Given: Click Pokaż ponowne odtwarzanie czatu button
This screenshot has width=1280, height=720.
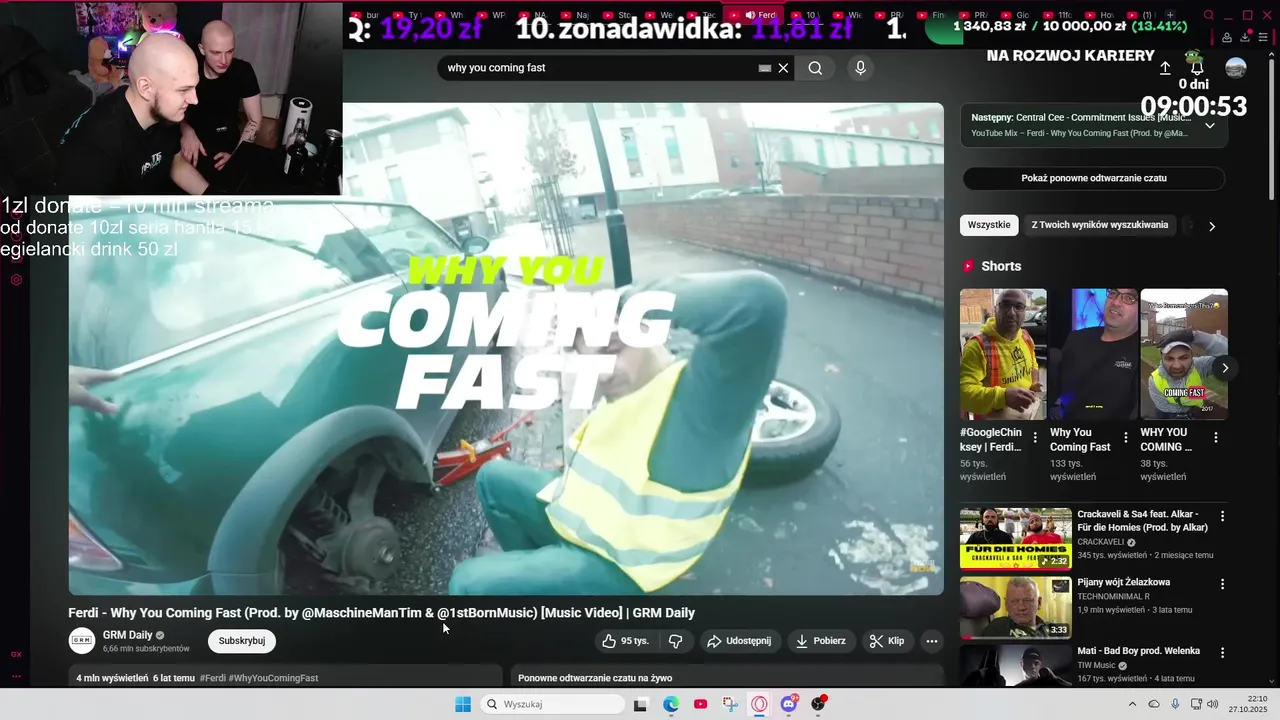Looking at the screenshot, I should 1094,178.
